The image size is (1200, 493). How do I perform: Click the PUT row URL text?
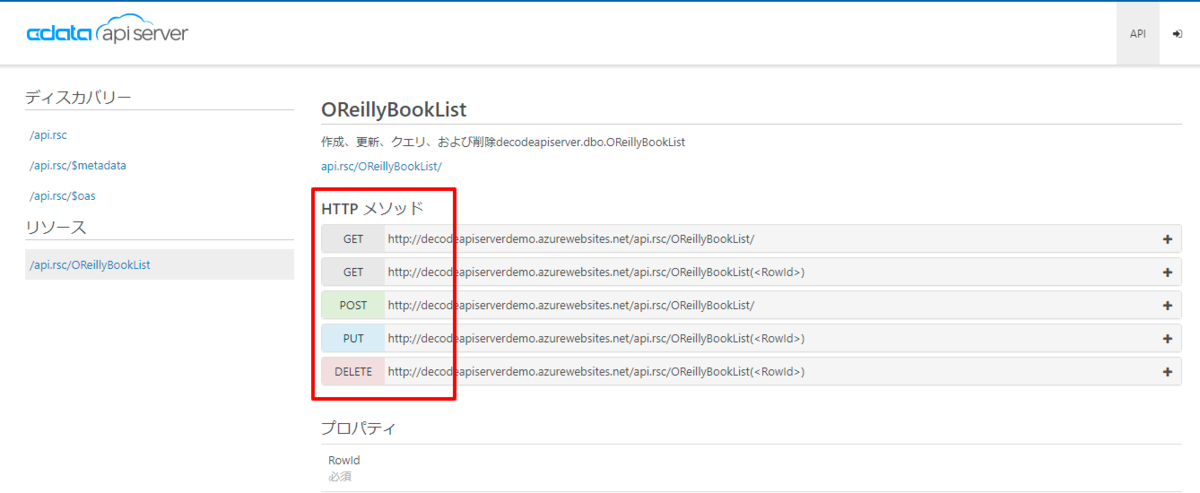(596, 338)
